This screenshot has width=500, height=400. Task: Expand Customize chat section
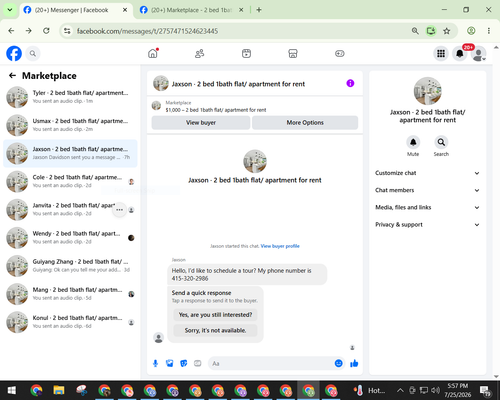[x=427, y=173]
